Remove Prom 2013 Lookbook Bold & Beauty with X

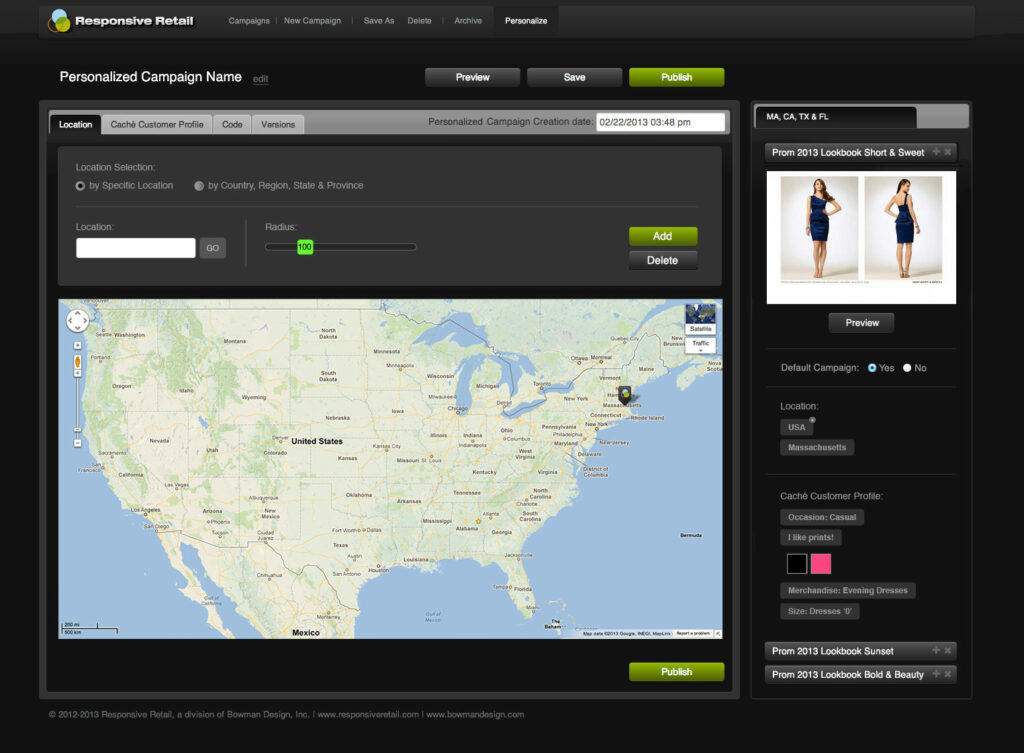(x=948, y=673)
